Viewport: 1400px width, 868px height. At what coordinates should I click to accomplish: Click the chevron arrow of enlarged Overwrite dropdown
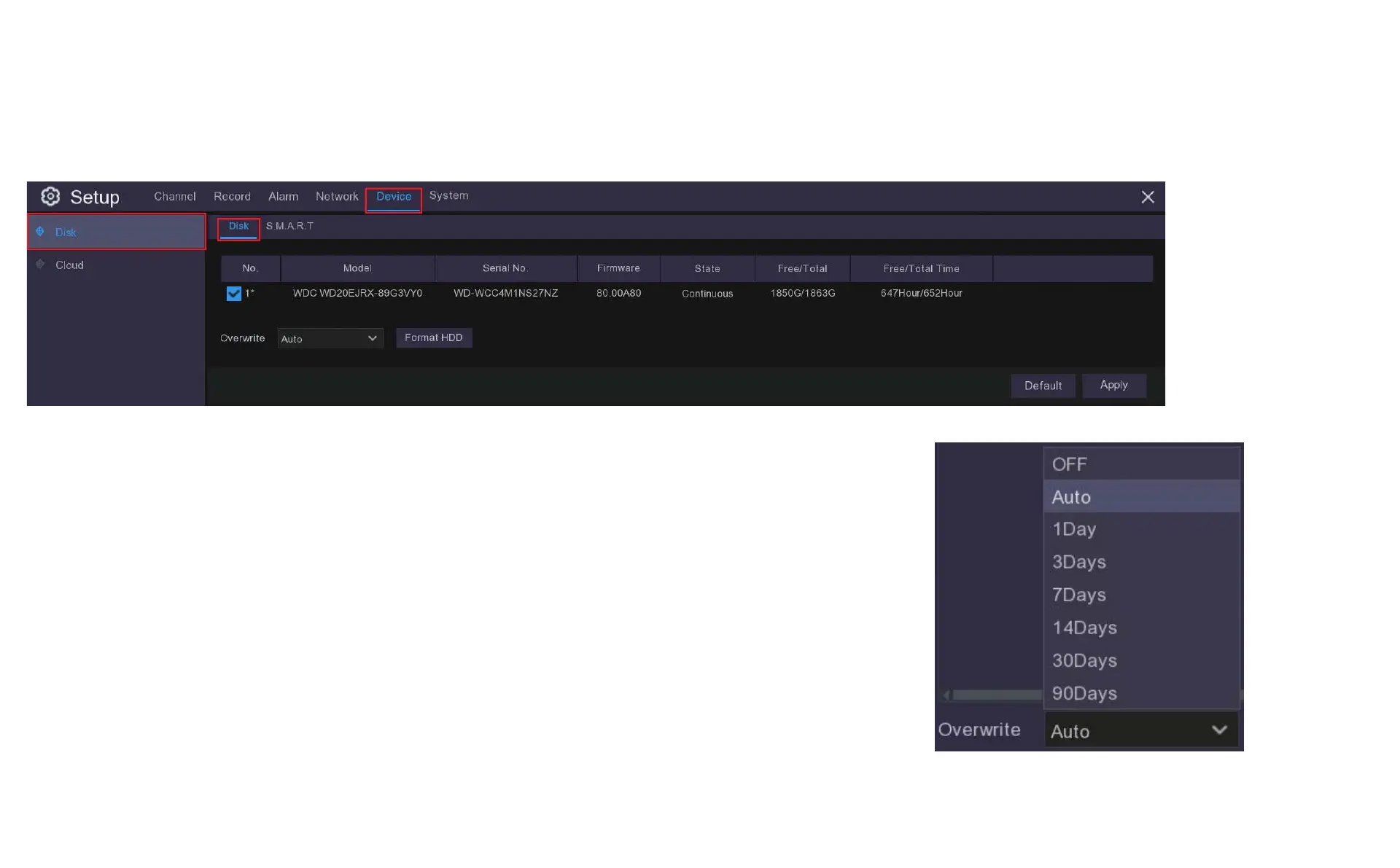pos(1219,730)
